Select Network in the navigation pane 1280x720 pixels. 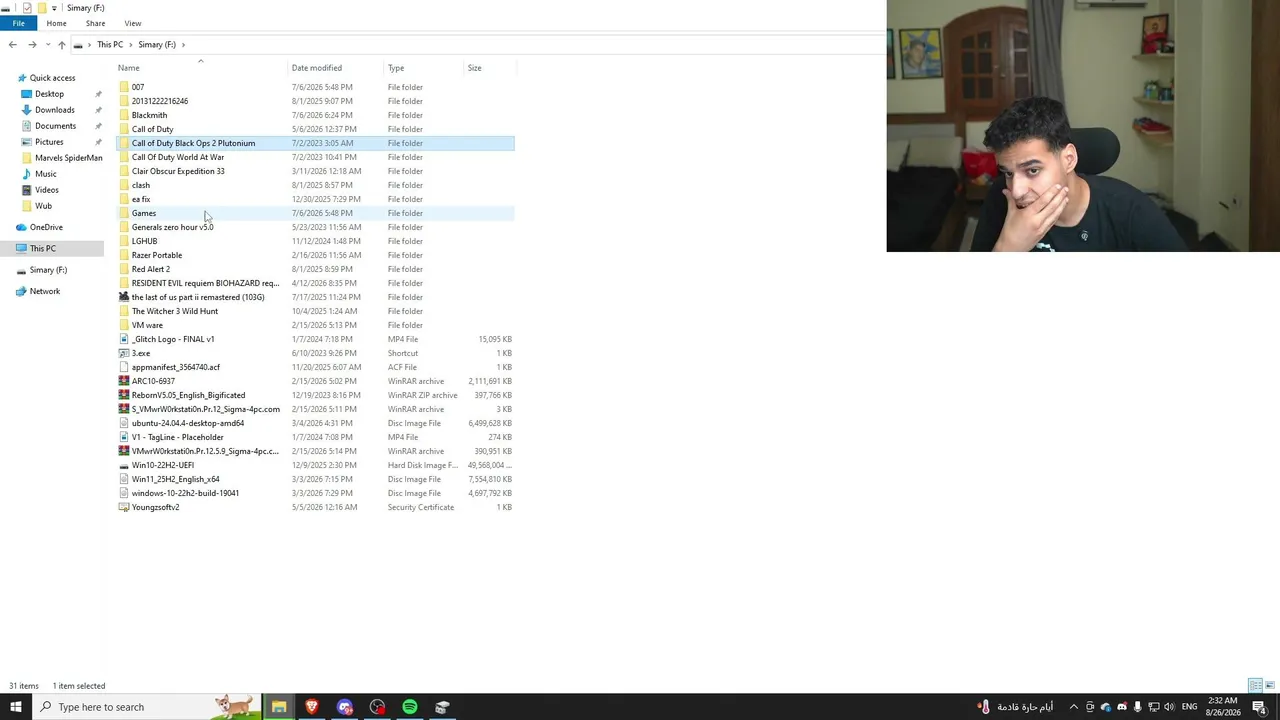coord(44,291)
